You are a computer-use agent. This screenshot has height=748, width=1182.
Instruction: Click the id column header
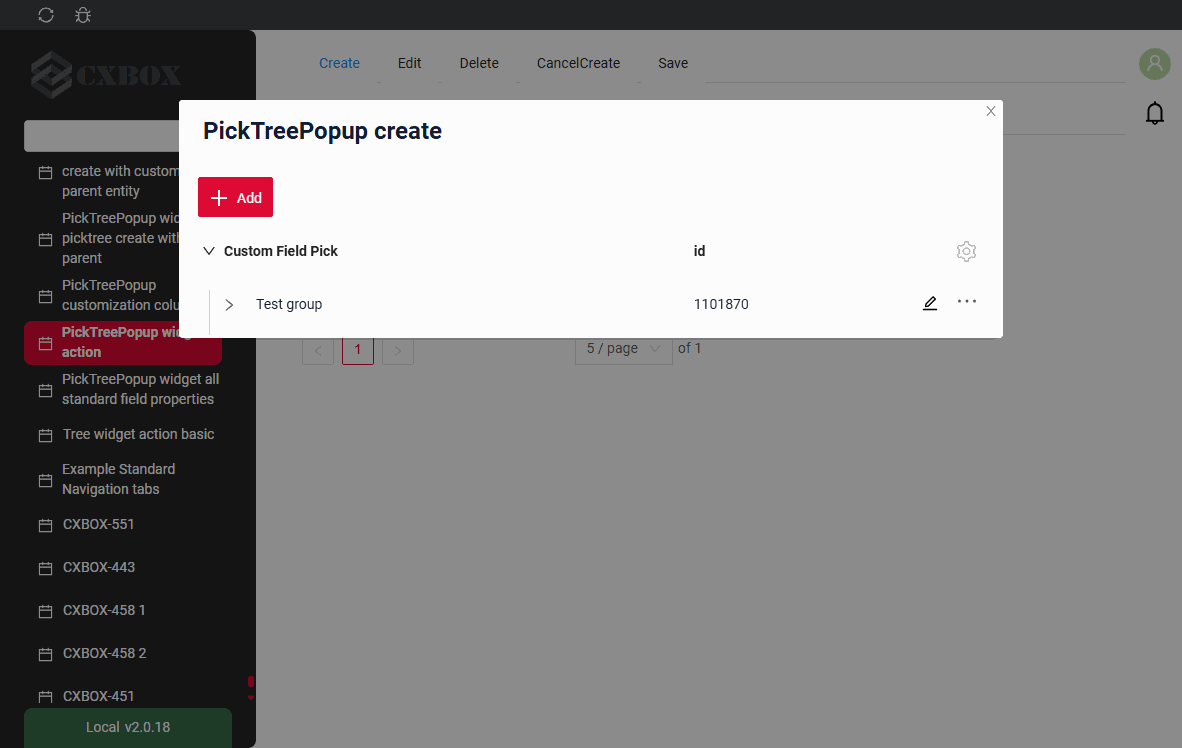pyautogui.click(x=699, y=251)
